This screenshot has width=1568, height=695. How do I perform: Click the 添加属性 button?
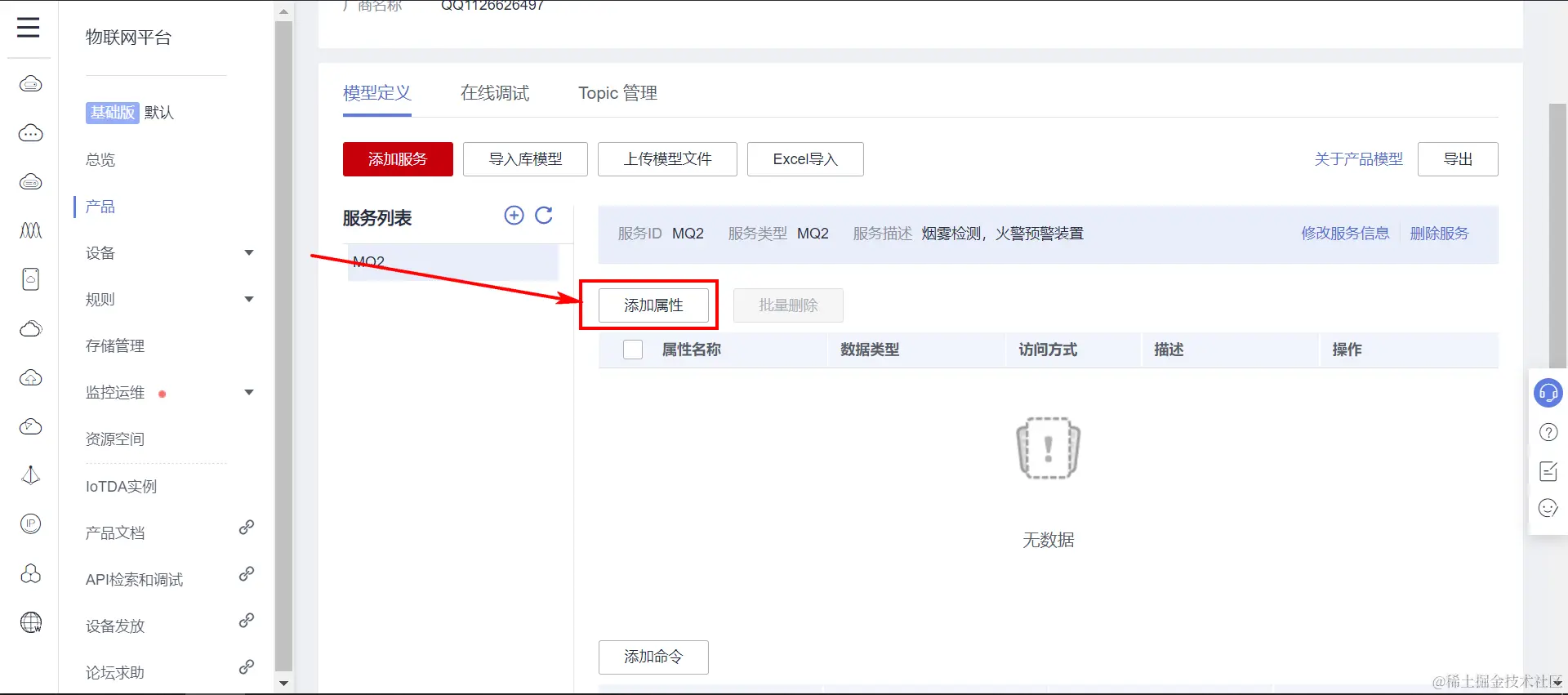coord(653,305)
